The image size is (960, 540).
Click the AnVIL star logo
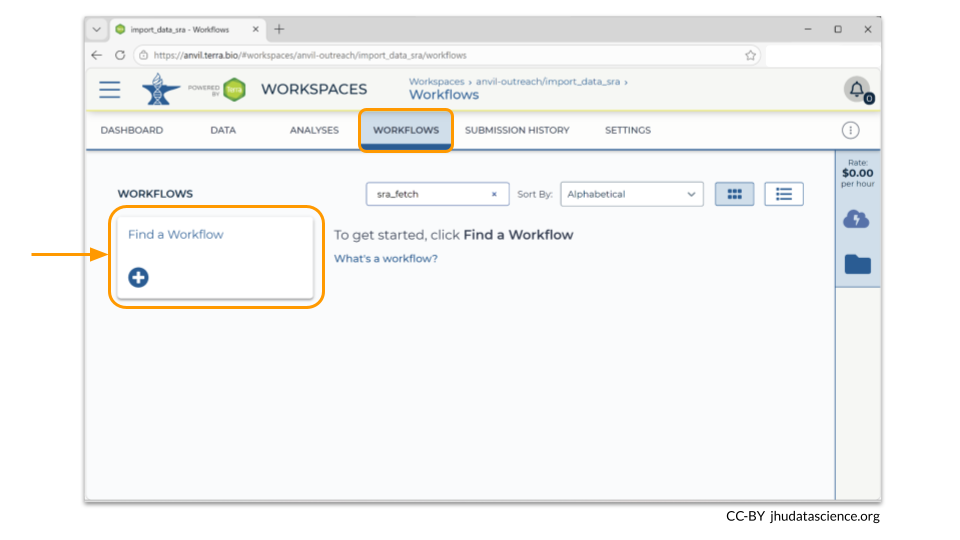tap(160, 89)
